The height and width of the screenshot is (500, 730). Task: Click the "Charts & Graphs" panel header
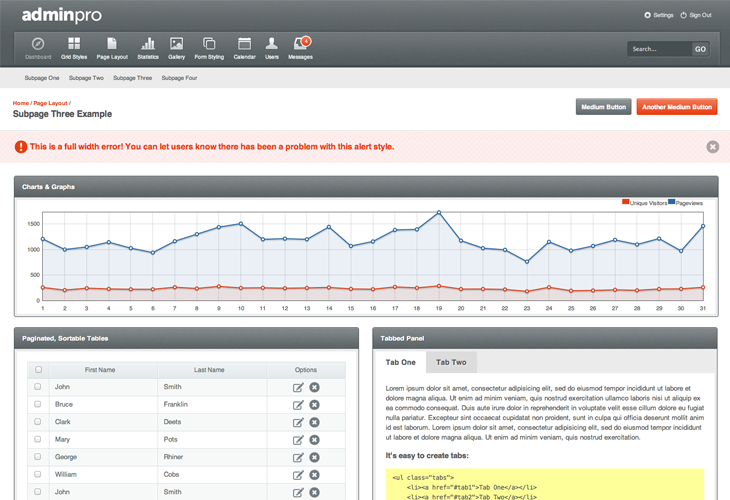[366, 187]
